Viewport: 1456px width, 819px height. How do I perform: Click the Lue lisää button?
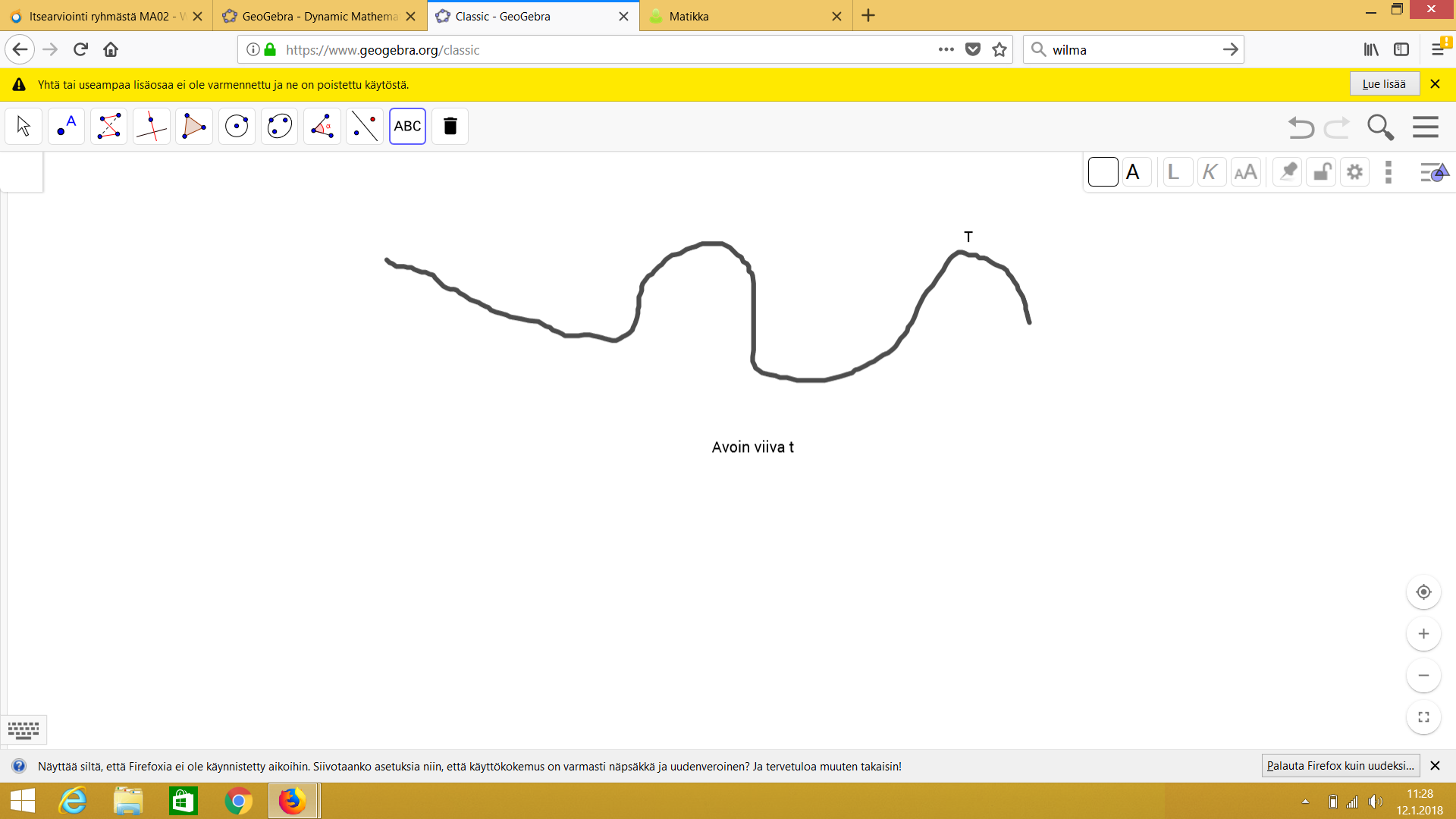pyautogui.click(x=1384, y=84)
